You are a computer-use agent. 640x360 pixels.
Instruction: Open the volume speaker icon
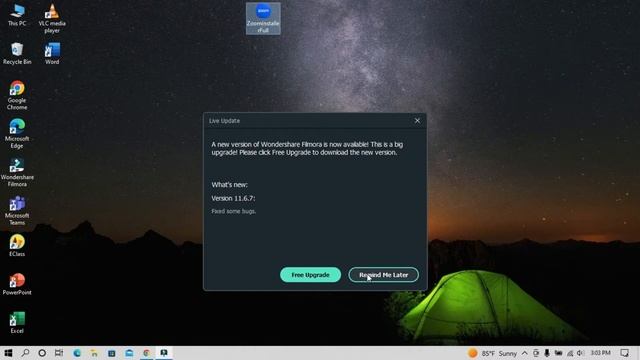580,353
